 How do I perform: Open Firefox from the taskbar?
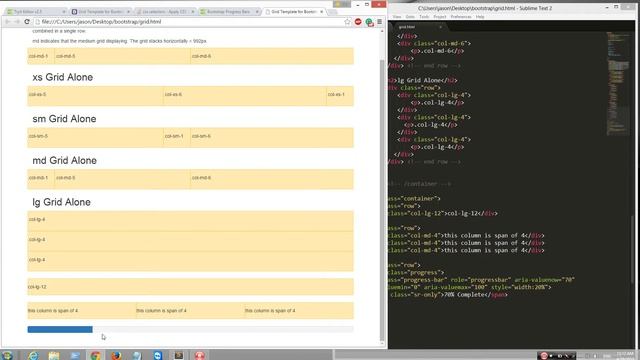[116, 355]
